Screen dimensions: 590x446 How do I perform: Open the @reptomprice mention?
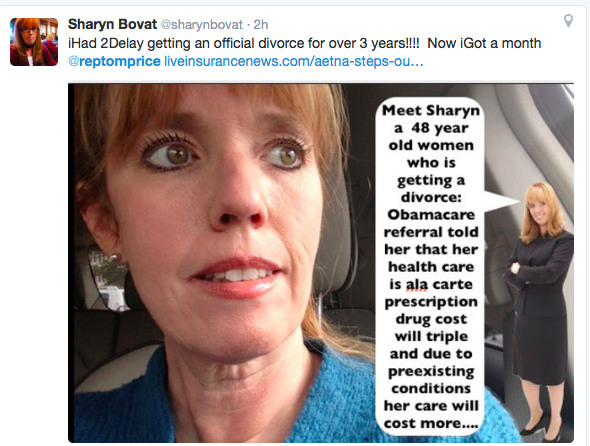pyautogui.click(x=114, y=61)
